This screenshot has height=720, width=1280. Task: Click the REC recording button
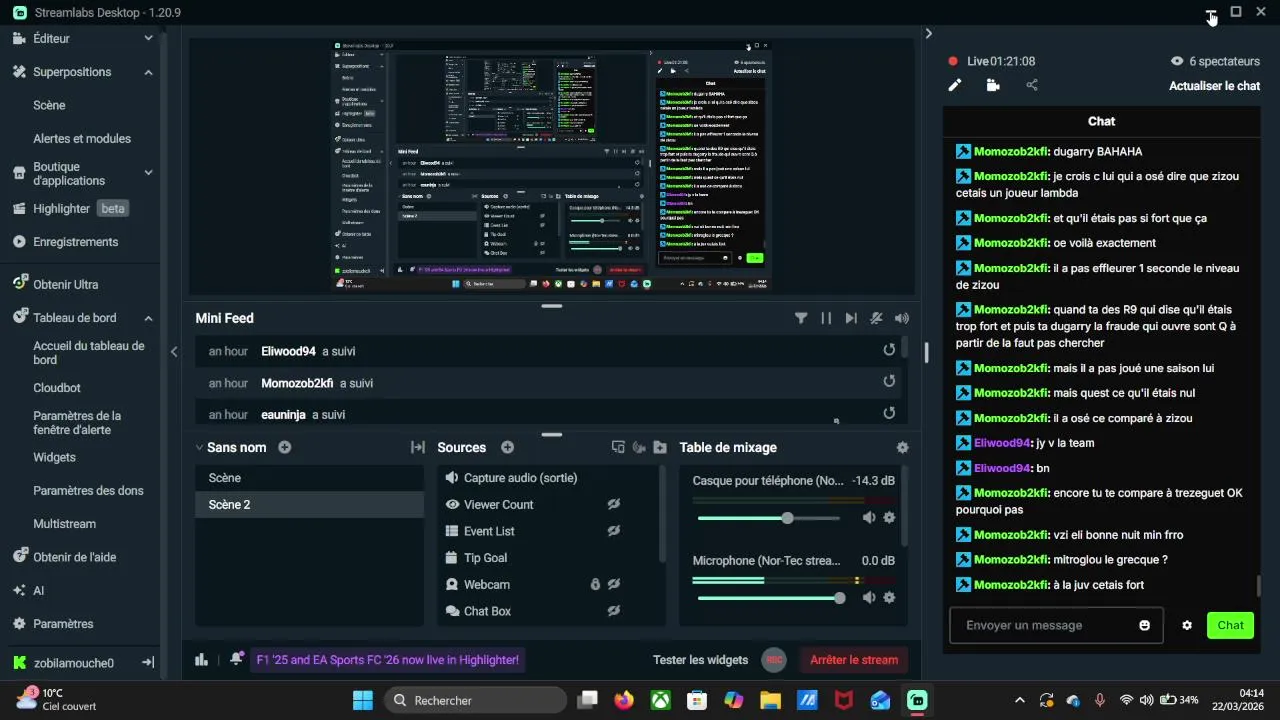tap(773, 660)
